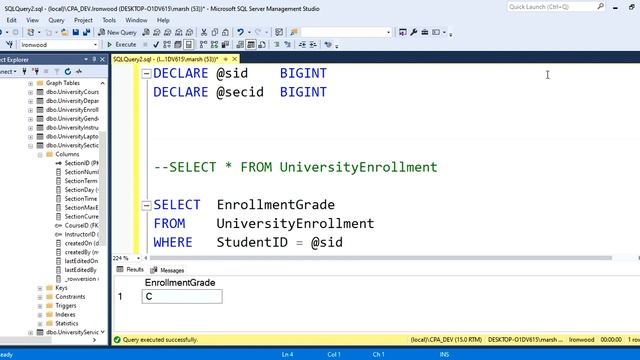Open the Window menu

(136, 20)
